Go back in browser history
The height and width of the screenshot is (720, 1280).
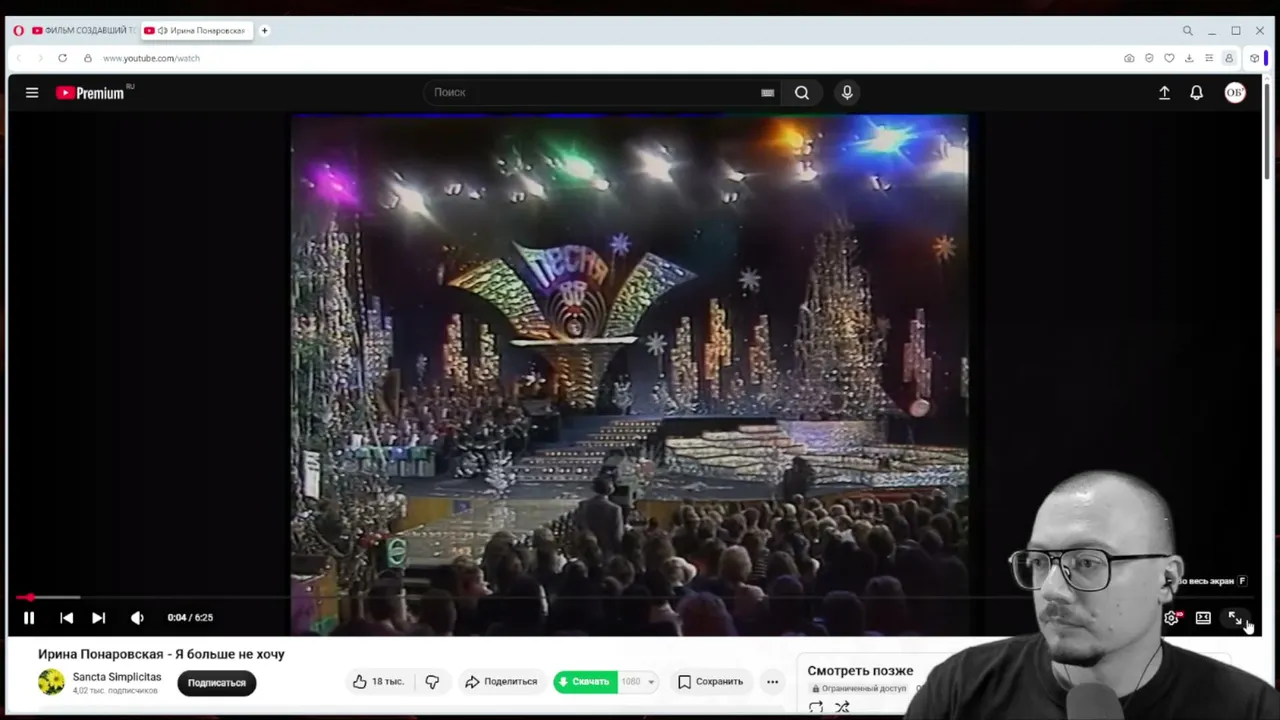(18, 58)
